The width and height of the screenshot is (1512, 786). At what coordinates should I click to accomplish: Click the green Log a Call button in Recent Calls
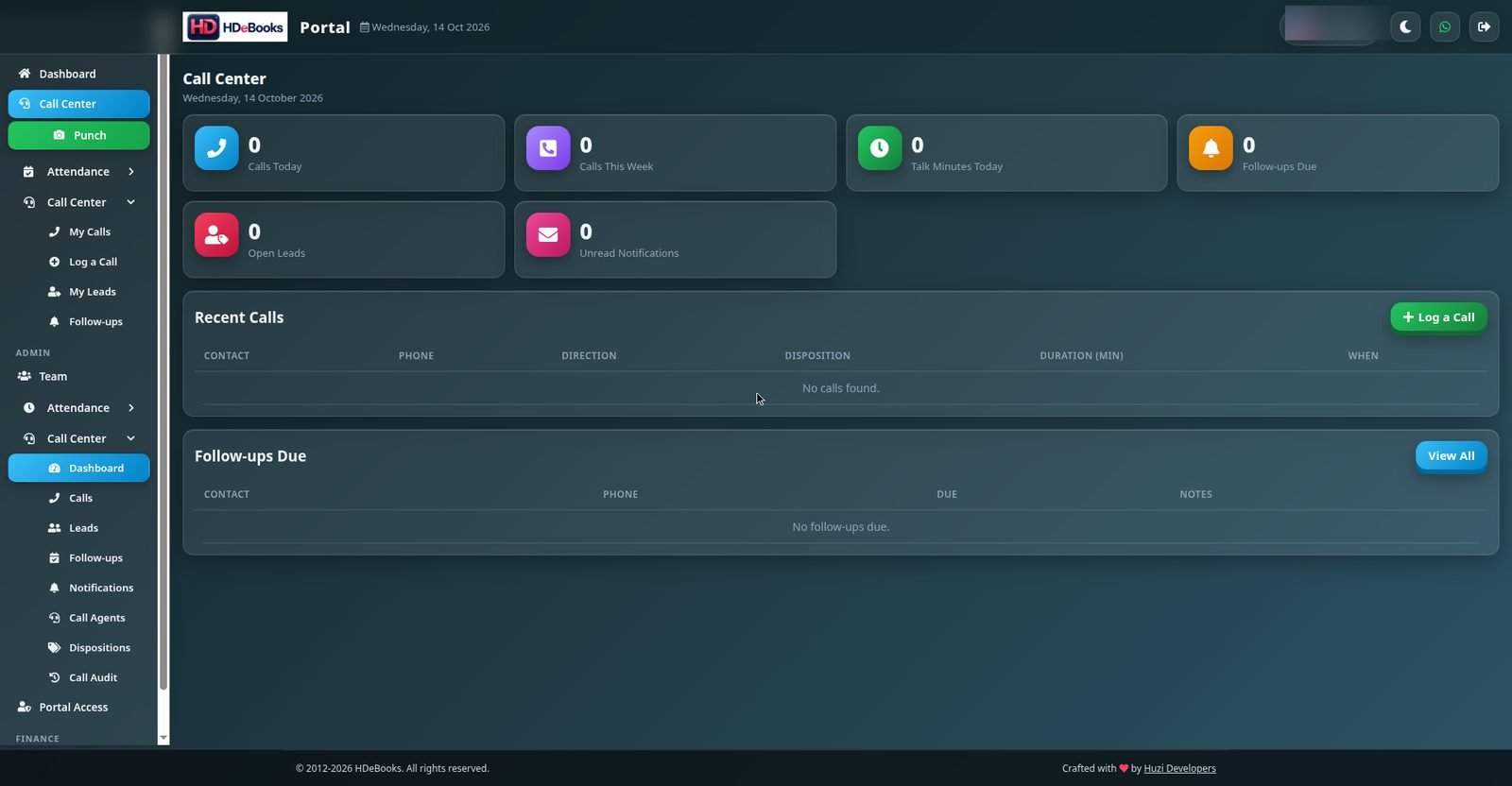click(x=1438, y=317)
